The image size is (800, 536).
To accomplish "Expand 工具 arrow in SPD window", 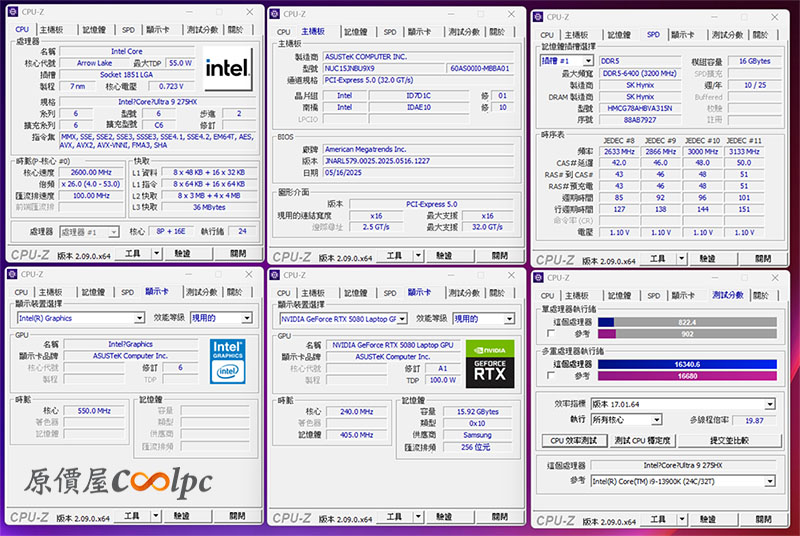I will pyautogui.click(x=682, y=259).
